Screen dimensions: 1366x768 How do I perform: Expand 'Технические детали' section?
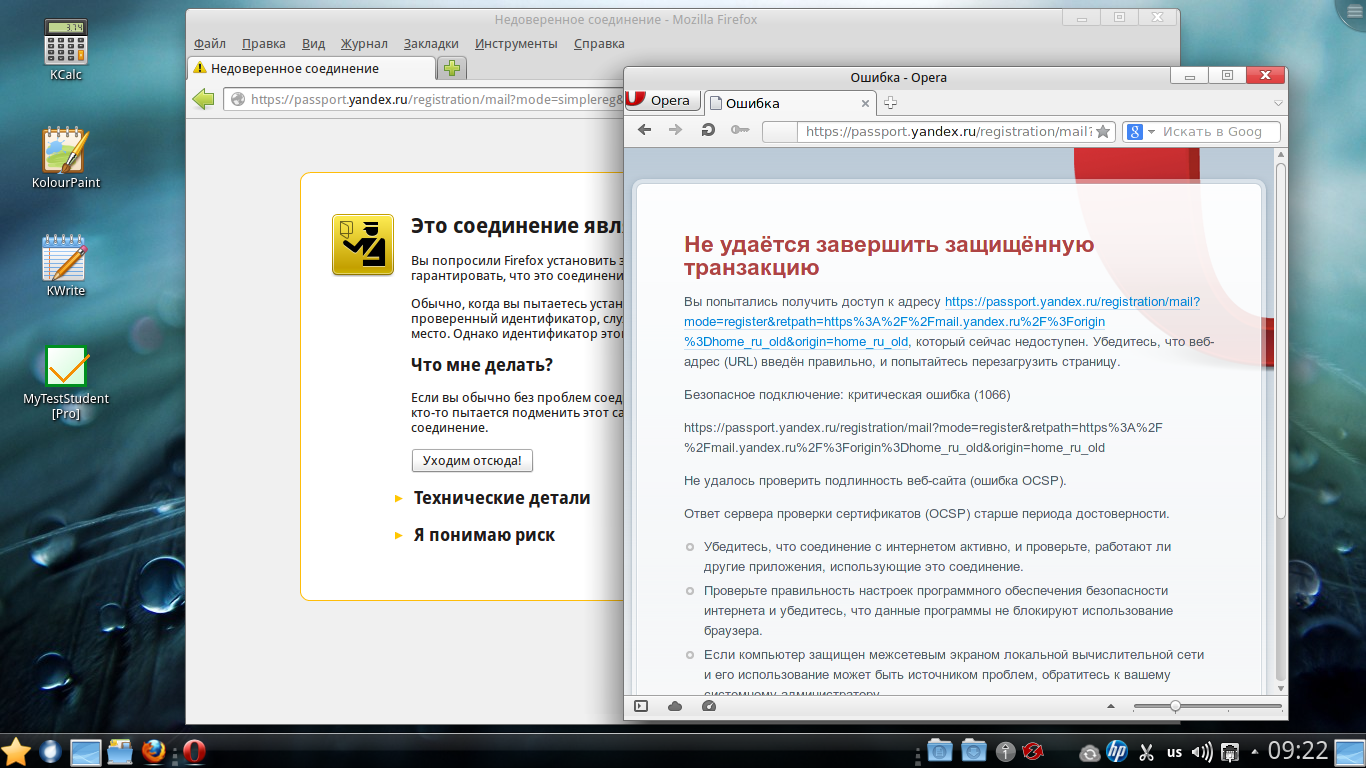click(x=501, y=498)
